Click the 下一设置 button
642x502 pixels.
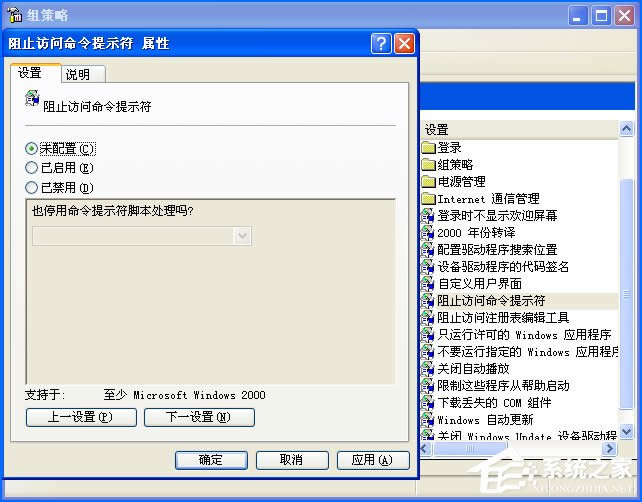coord(199,417)
